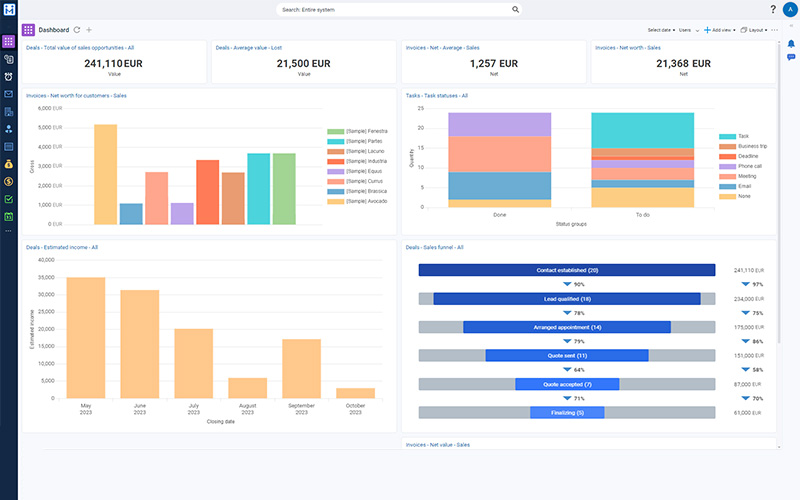Open help with the question mark icon
Viewport: 800px width, 500px height.
[x=773, y=9]
